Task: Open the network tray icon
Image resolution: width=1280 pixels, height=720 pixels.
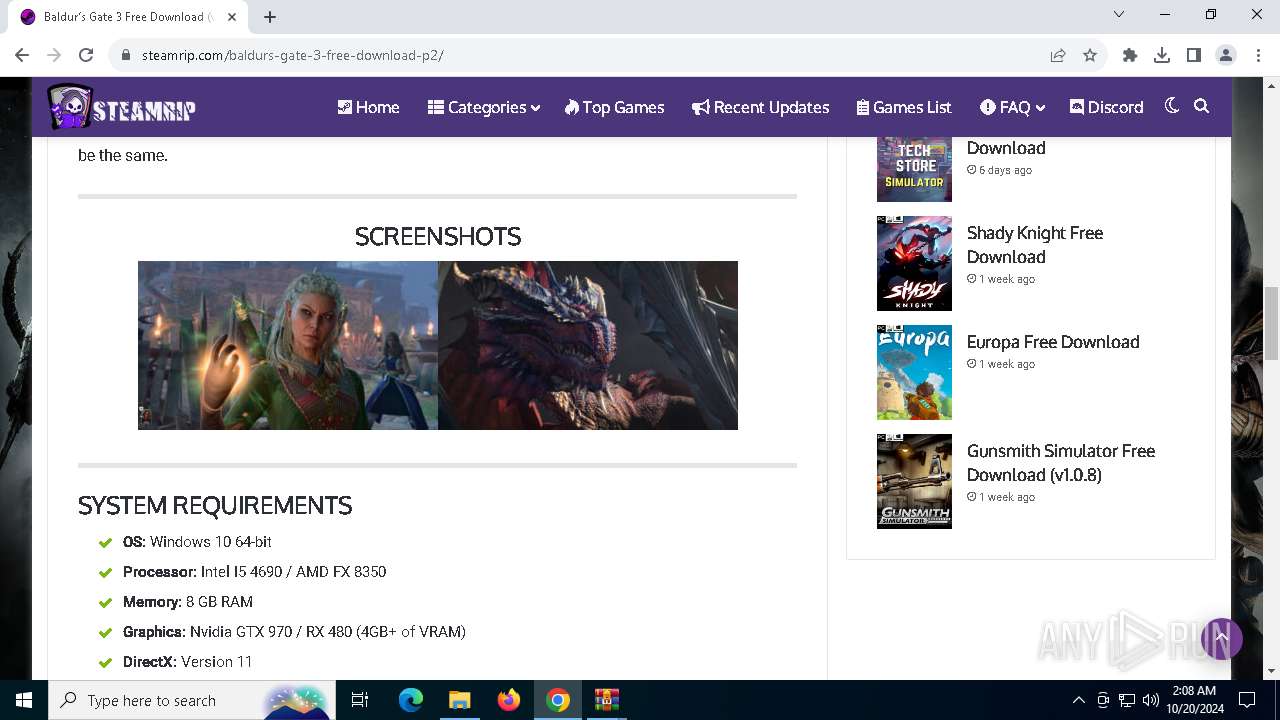Action: point(1127,700)
